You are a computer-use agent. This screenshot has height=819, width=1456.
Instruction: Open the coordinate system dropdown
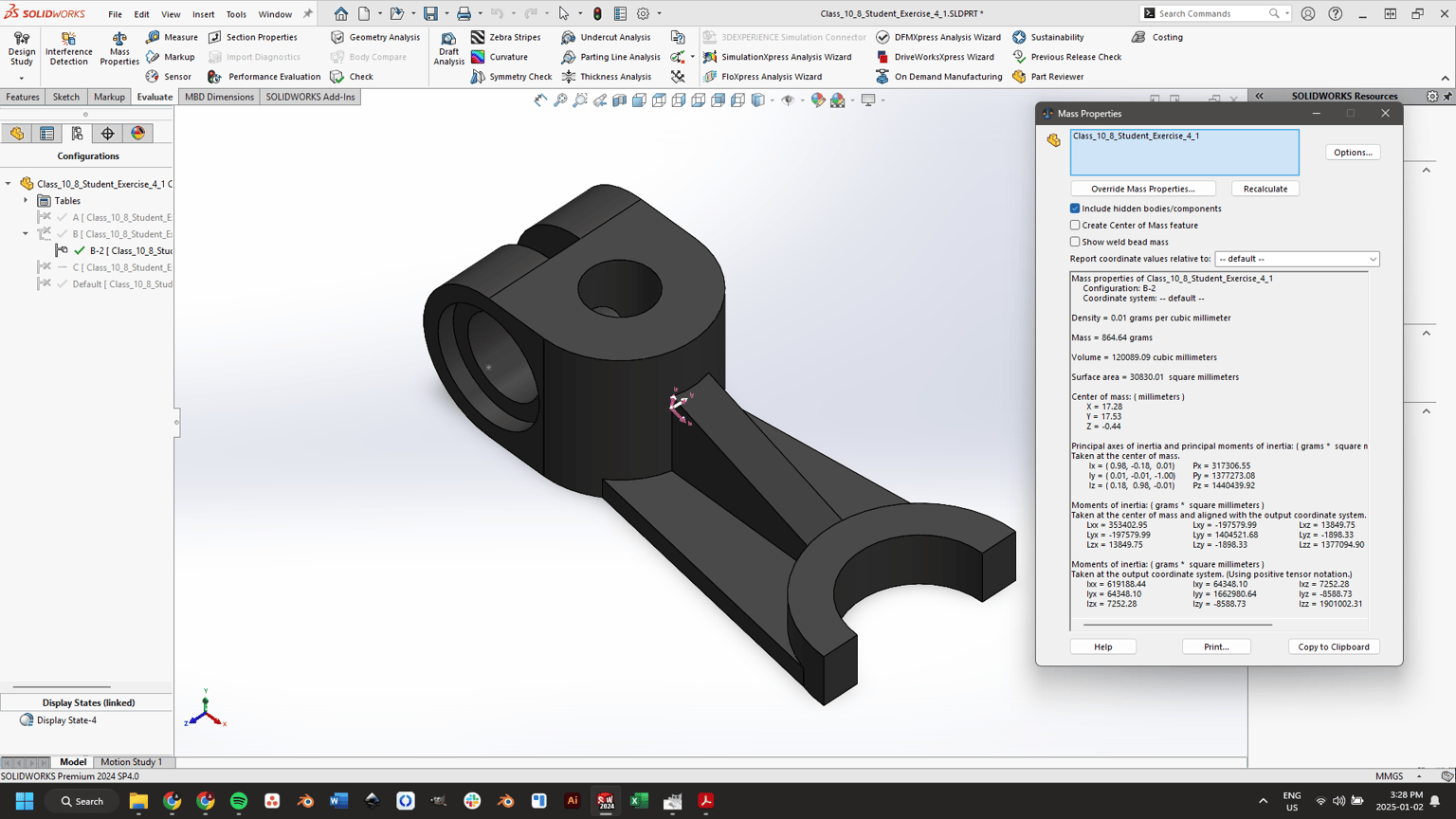pos(1297,259)
